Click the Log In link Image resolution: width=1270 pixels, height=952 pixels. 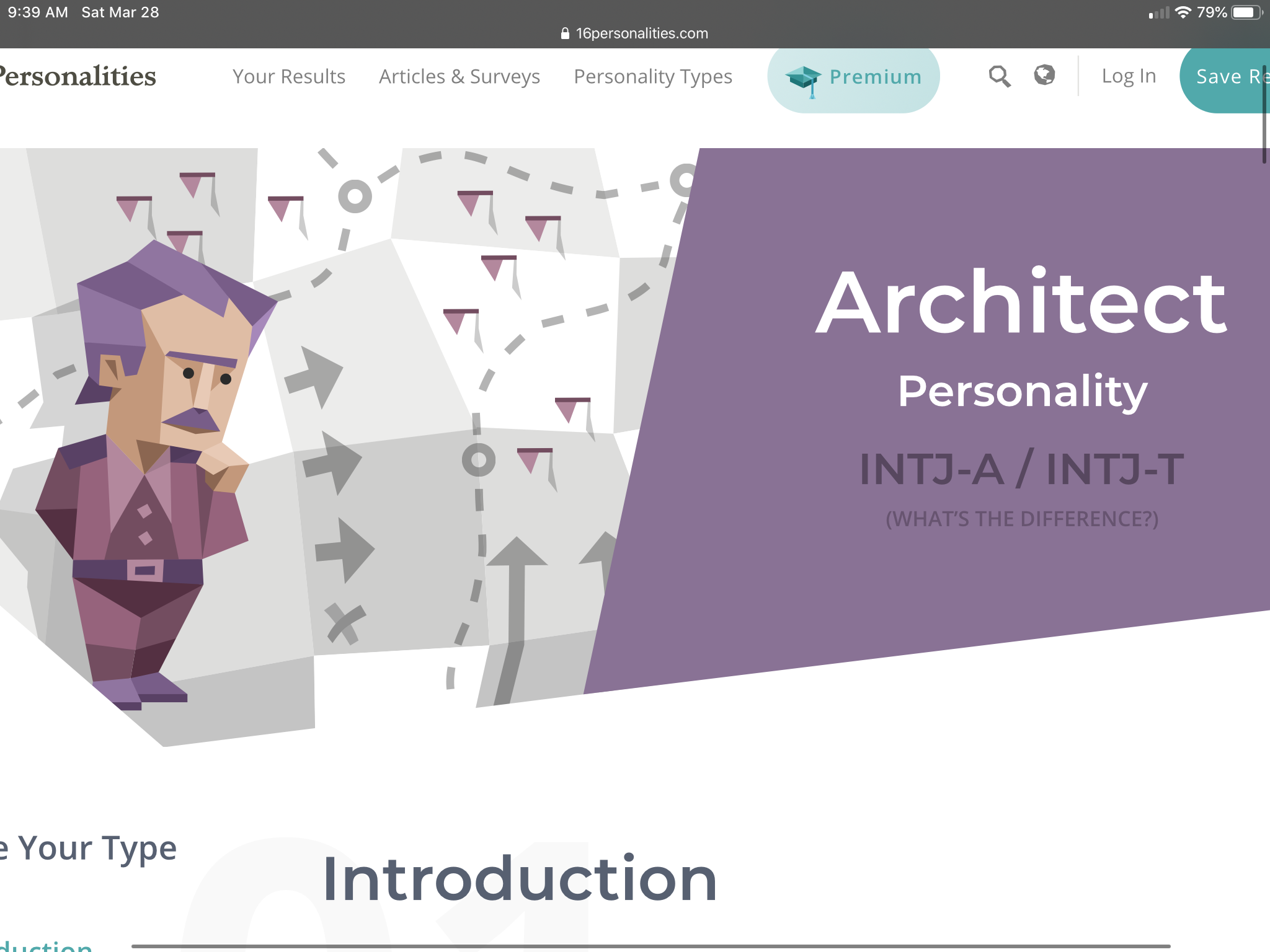[1129, 76]
